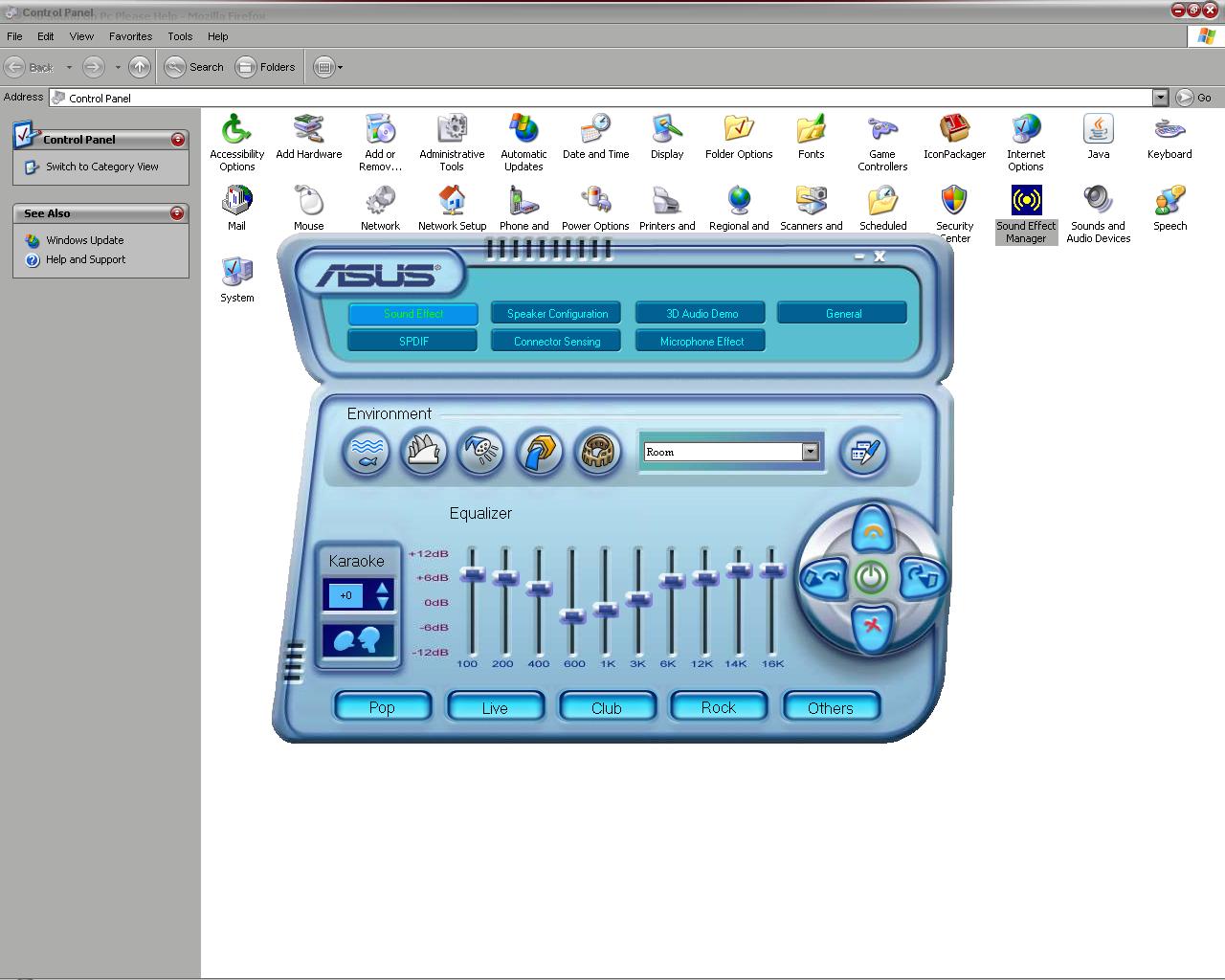Click the red X reset button on the pad
The image size is (1225, 980).
click(x=871, y=628)
